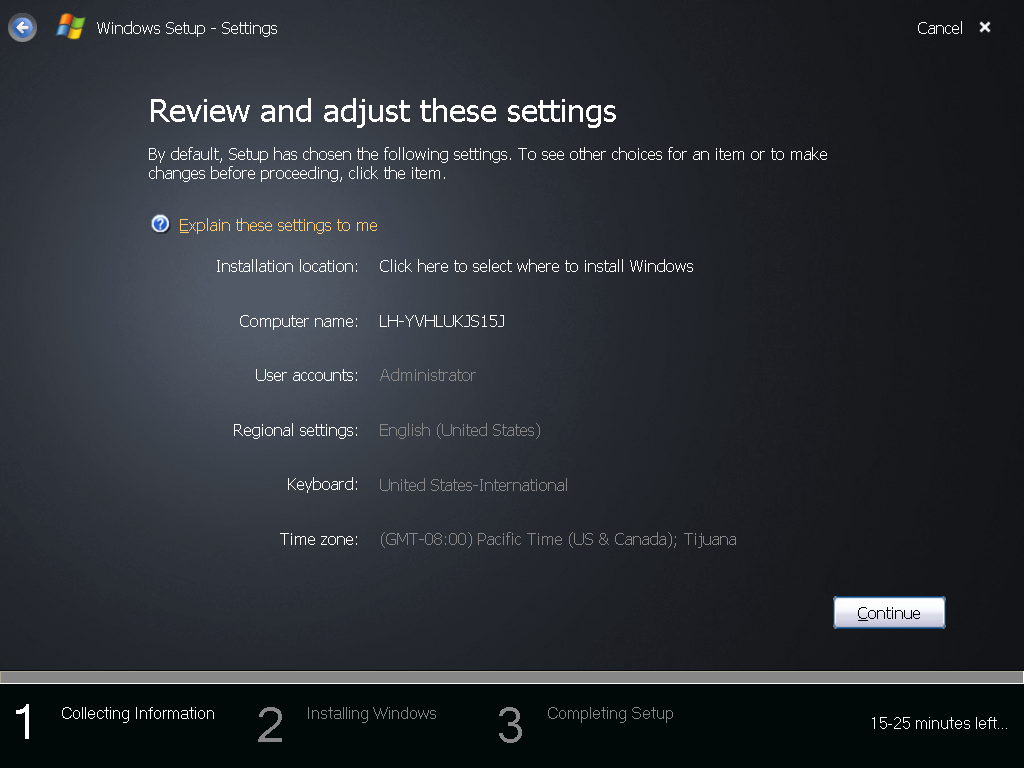This screenshot has height=768, width=1024.
Task: Click the blue question mark help icon
Action: point(160,224)
